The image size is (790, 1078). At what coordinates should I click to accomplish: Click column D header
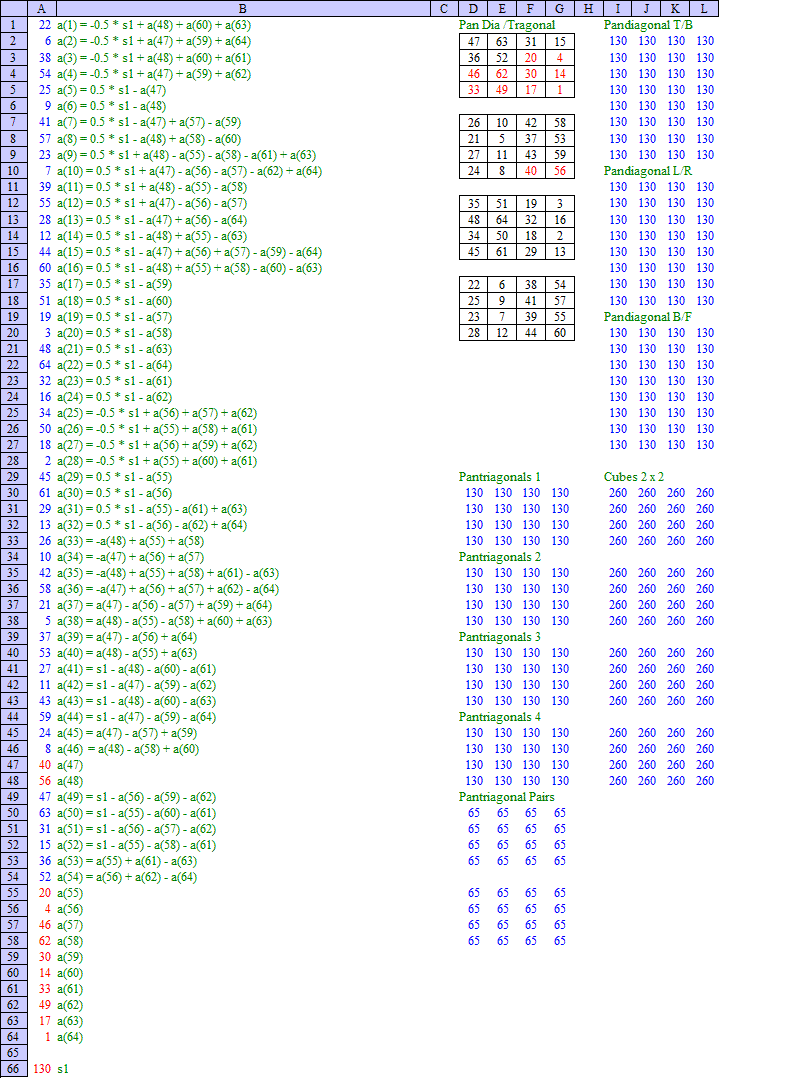point(473,8)
